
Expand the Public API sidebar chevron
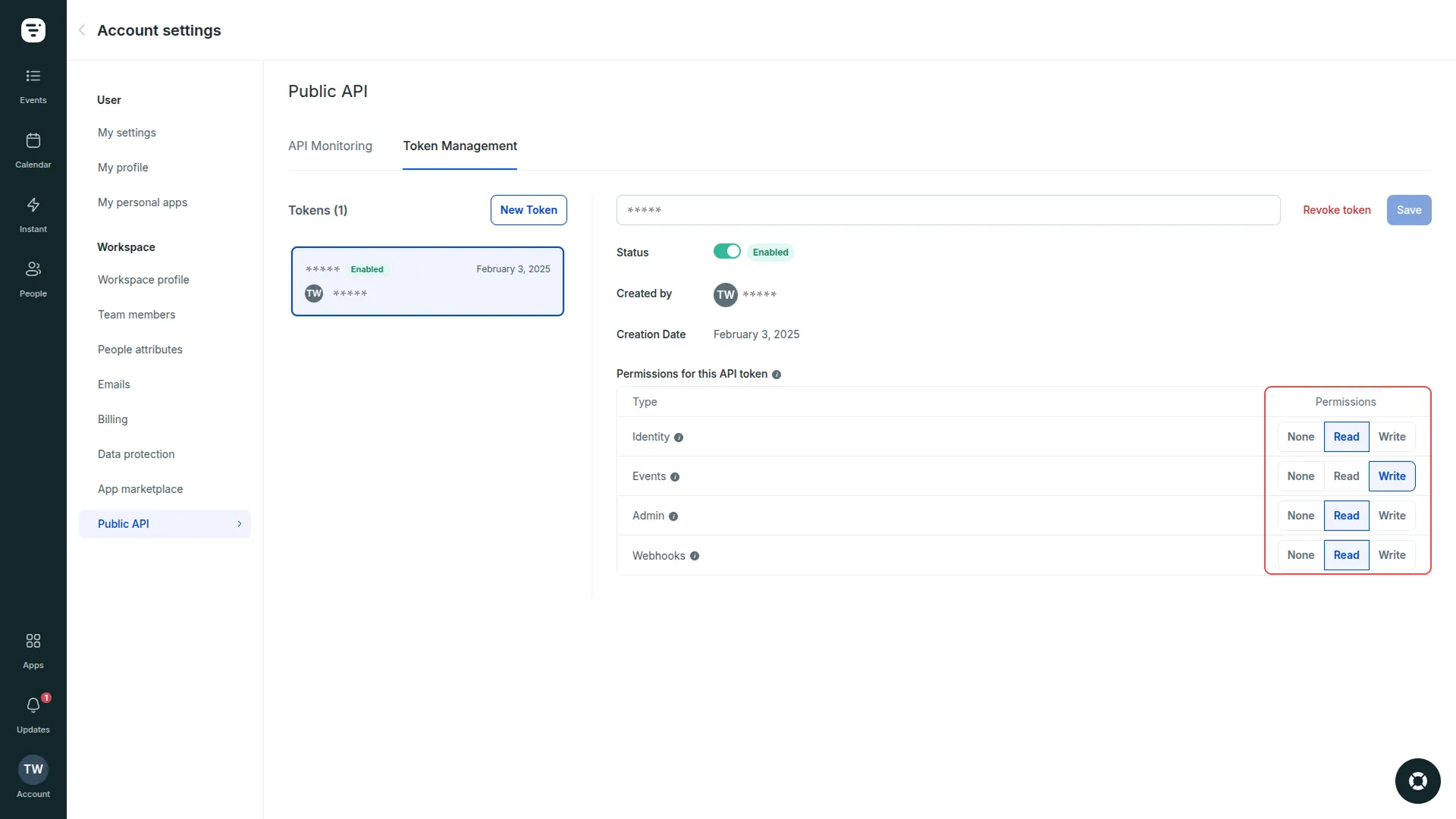tap(240, 523)
